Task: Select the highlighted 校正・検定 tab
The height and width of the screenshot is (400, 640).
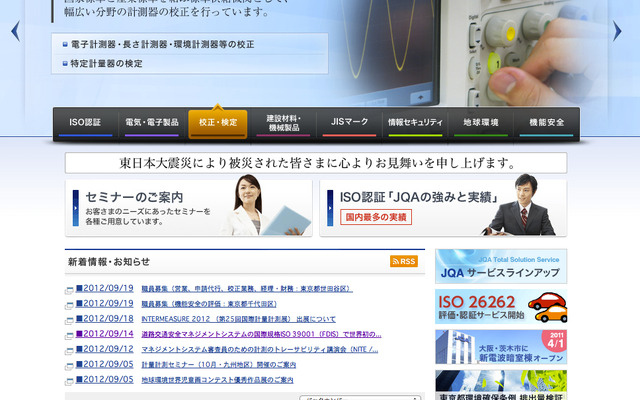Action: point(218,124)
